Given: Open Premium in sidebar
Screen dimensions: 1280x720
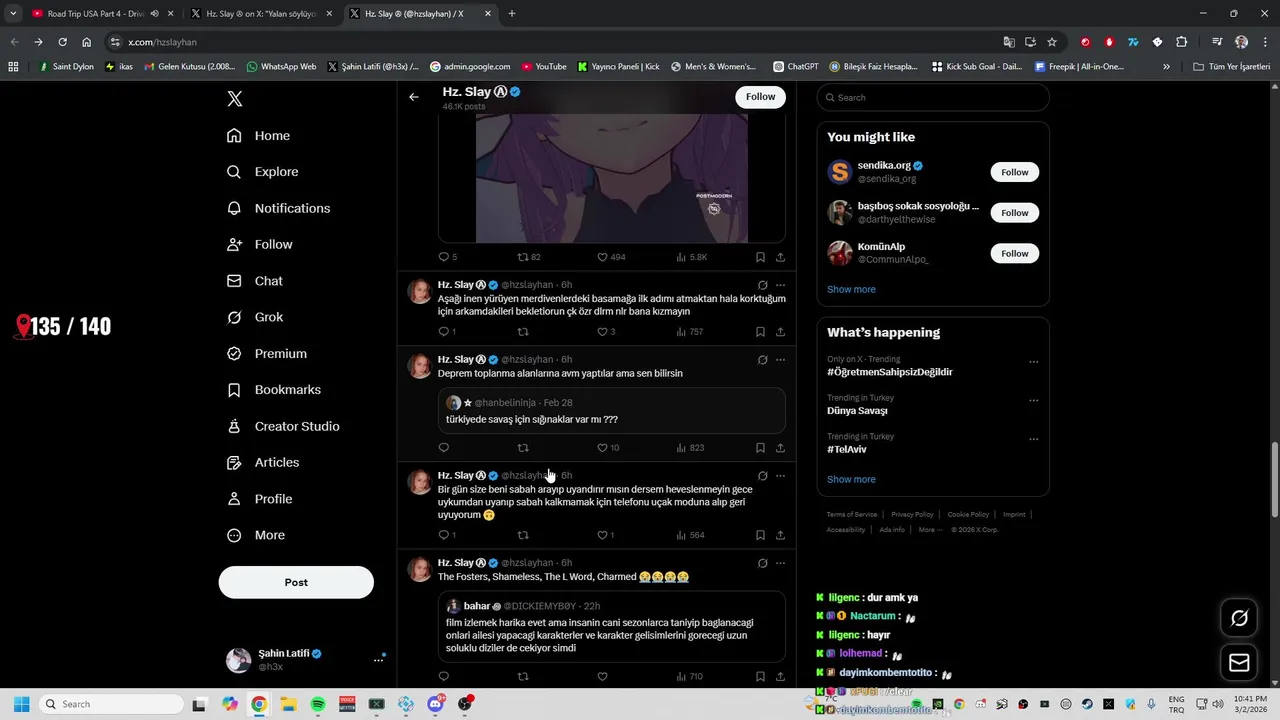Looking at the screenshot, I should coord(266,354).
